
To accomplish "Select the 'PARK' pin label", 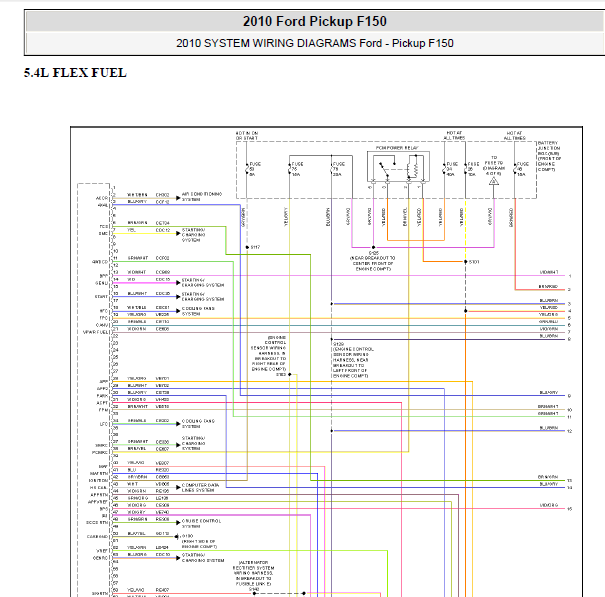I will click(x=102, y=396).
